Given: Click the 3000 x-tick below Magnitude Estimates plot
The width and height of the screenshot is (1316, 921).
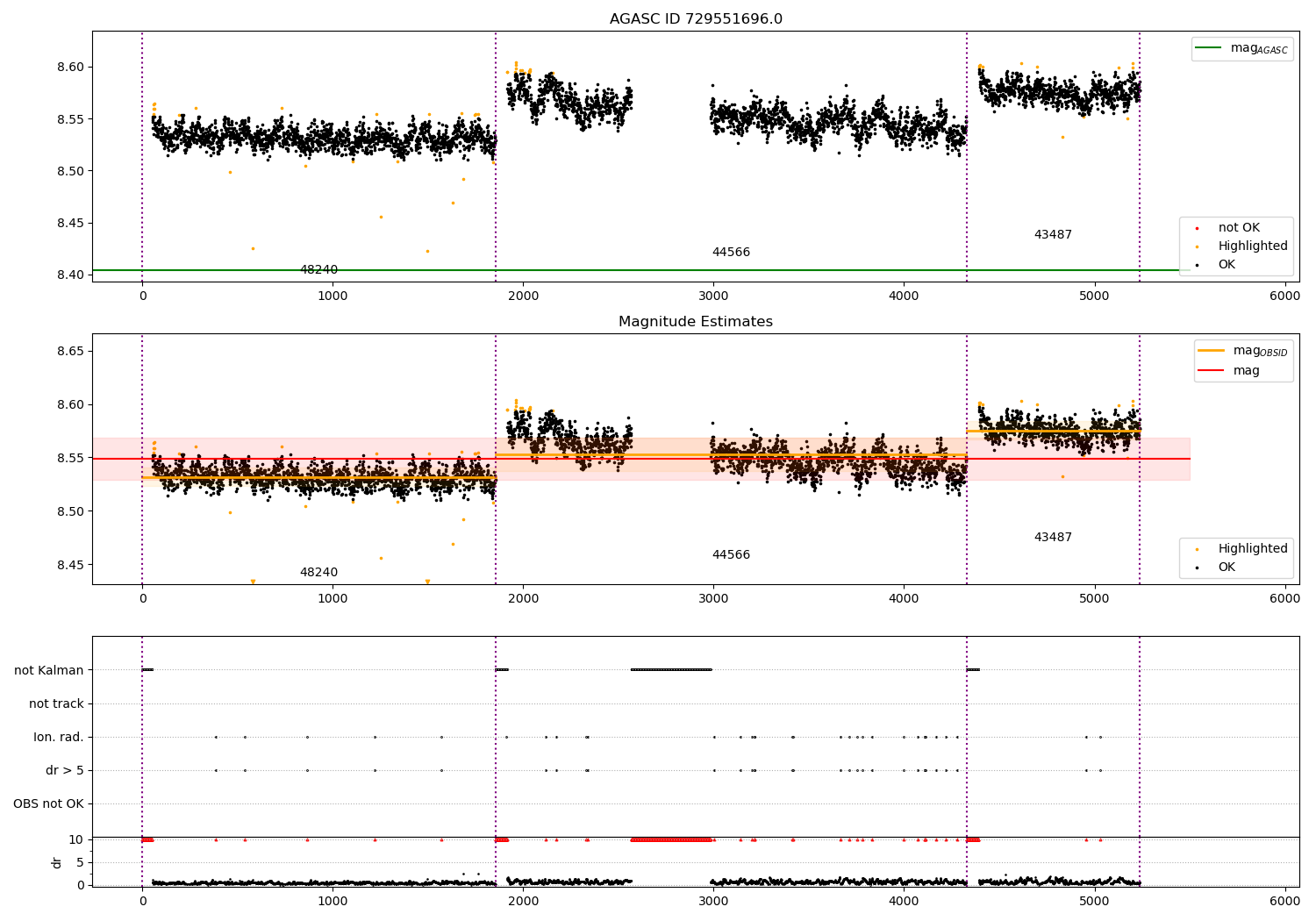Looking at the screenshot, I should click(713, 599).
